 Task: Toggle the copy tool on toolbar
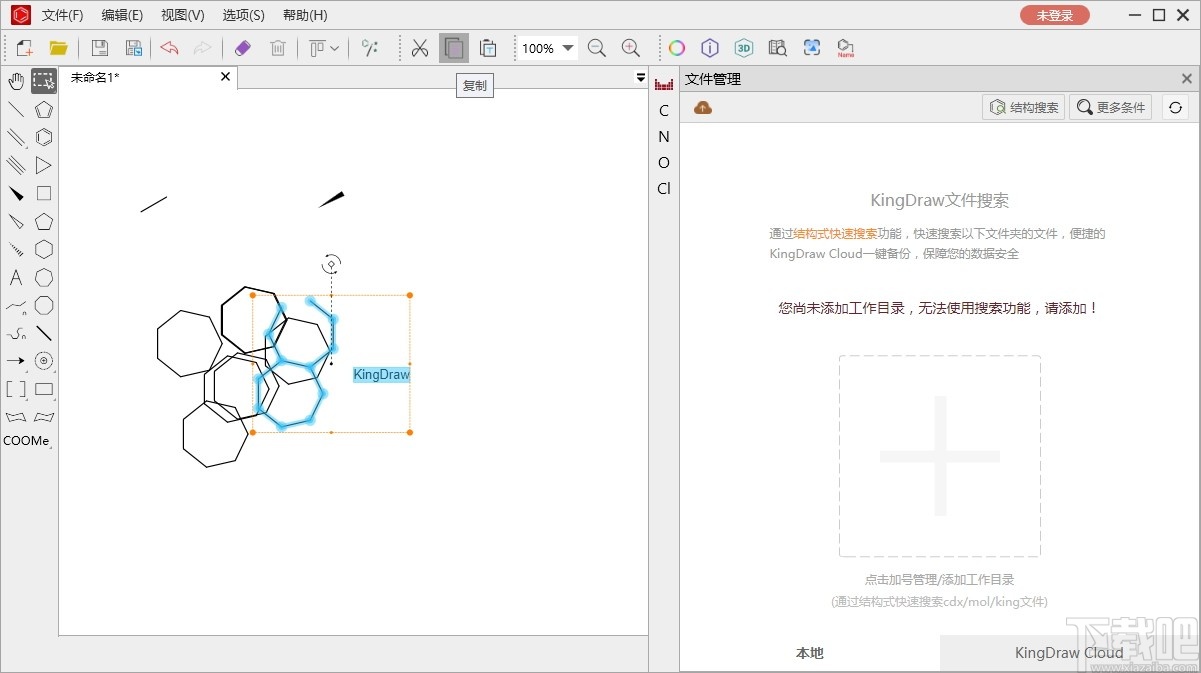[453, 47]
